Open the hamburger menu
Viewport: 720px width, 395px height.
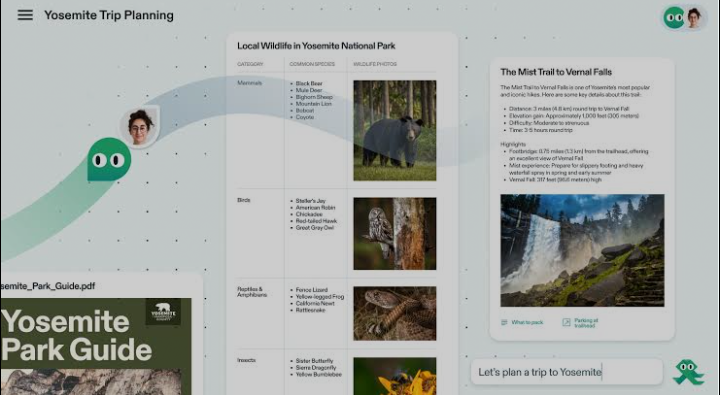tap(25, 15)
